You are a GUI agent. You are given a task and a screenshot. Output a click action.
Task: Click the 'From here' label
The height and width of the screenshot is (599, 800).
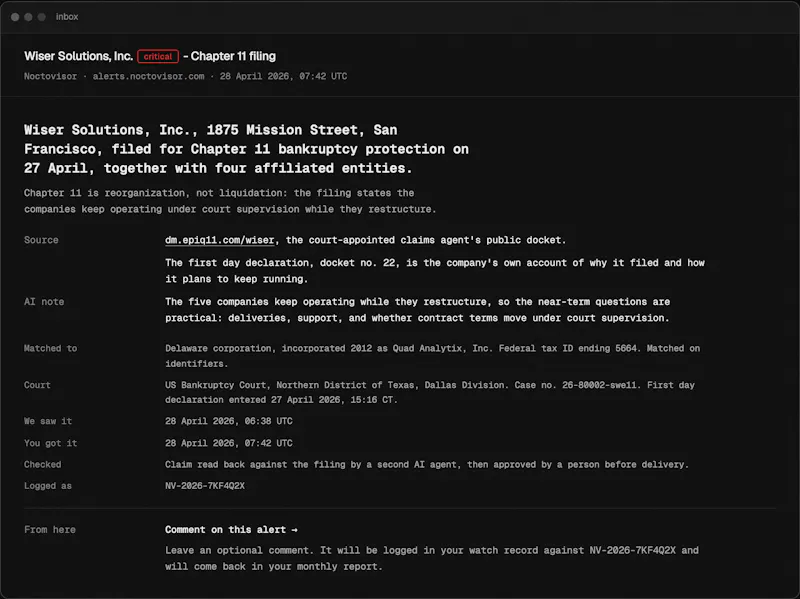(x=49, y=530)
